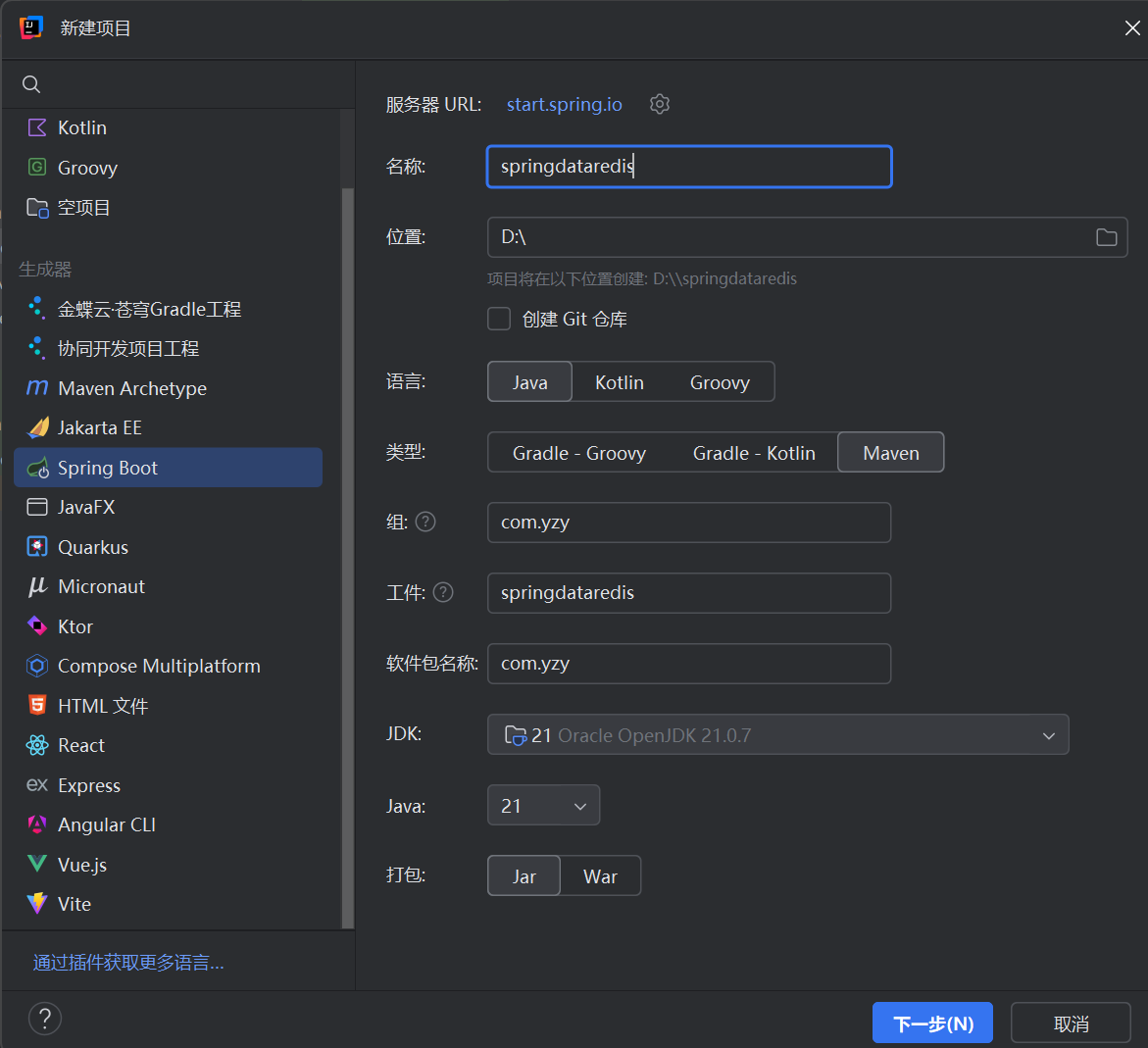The image size is (1148, 1048).
Task: Click the search magnifier icon
Action: pos(30,84)
